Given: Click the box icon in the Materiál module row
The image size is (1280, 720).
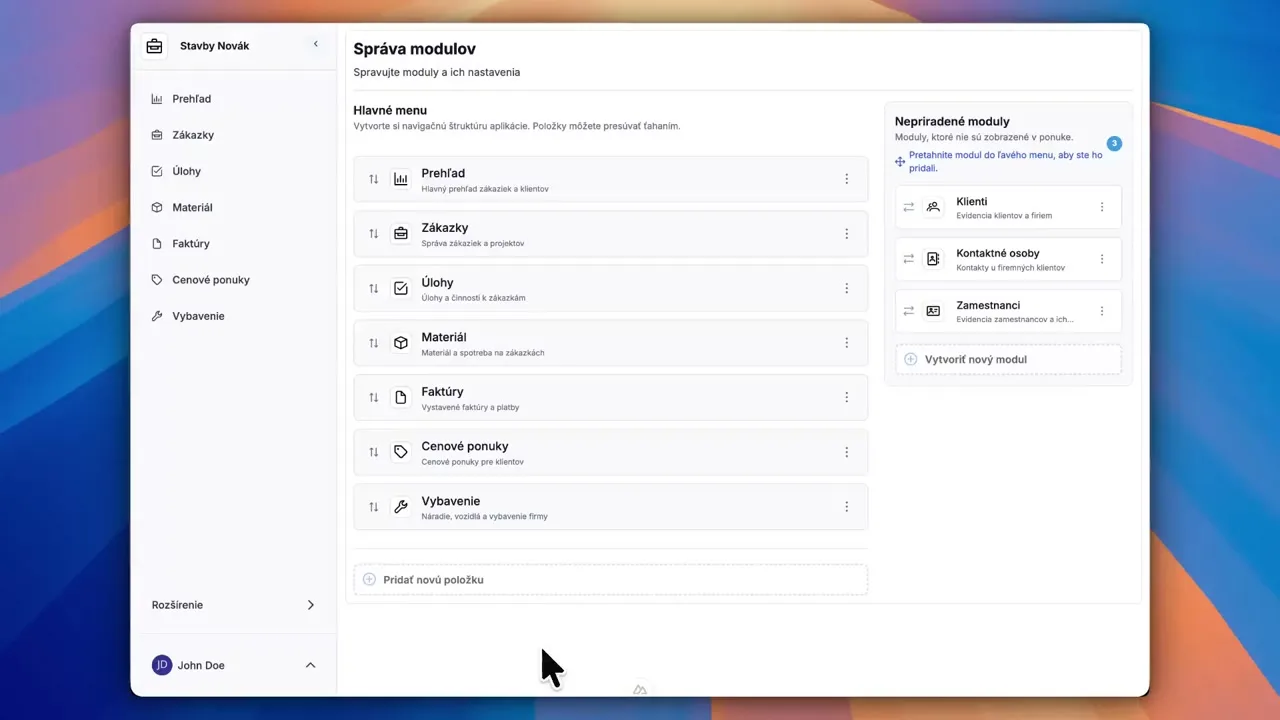Looking at the screenshot, I should point(401,343).
